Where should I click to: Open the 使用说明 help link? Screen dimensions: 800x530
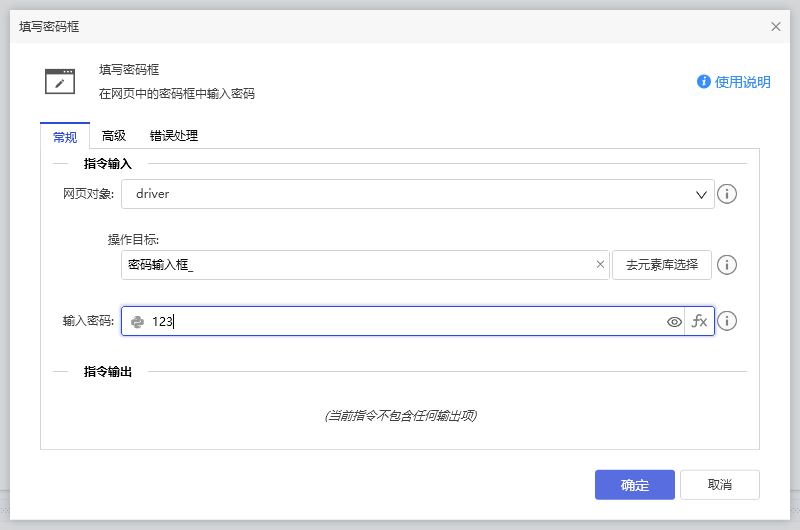click(x=742, y=82)
